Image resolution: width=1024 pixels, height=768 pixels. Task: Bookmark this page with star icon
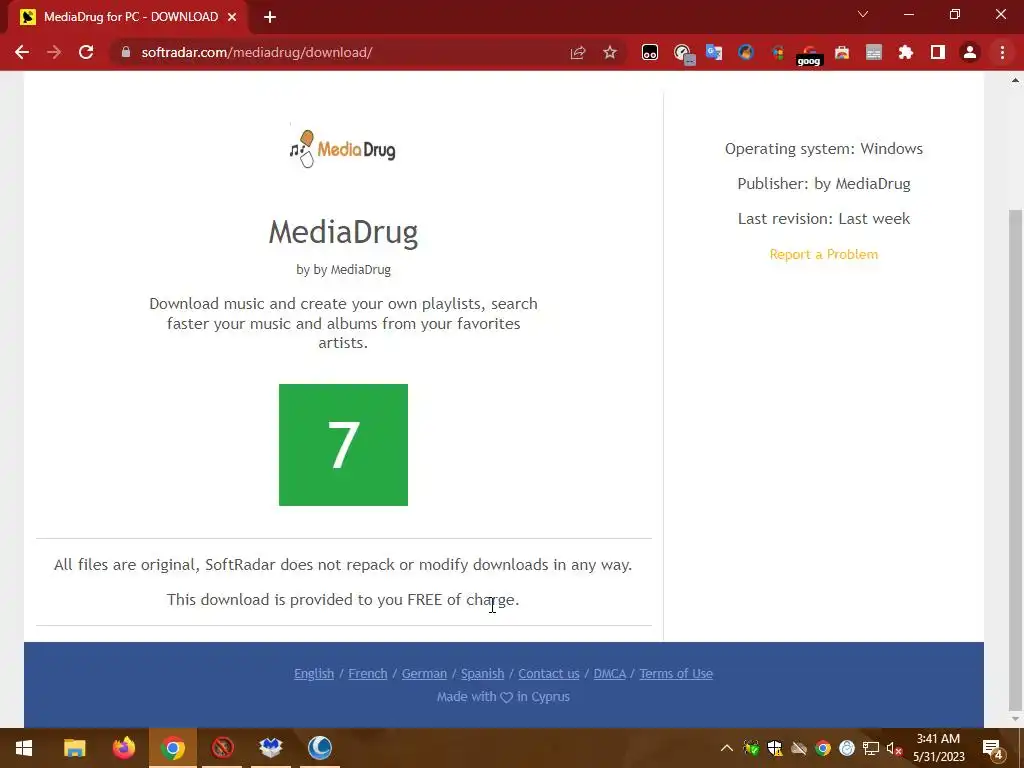point(609,52)
